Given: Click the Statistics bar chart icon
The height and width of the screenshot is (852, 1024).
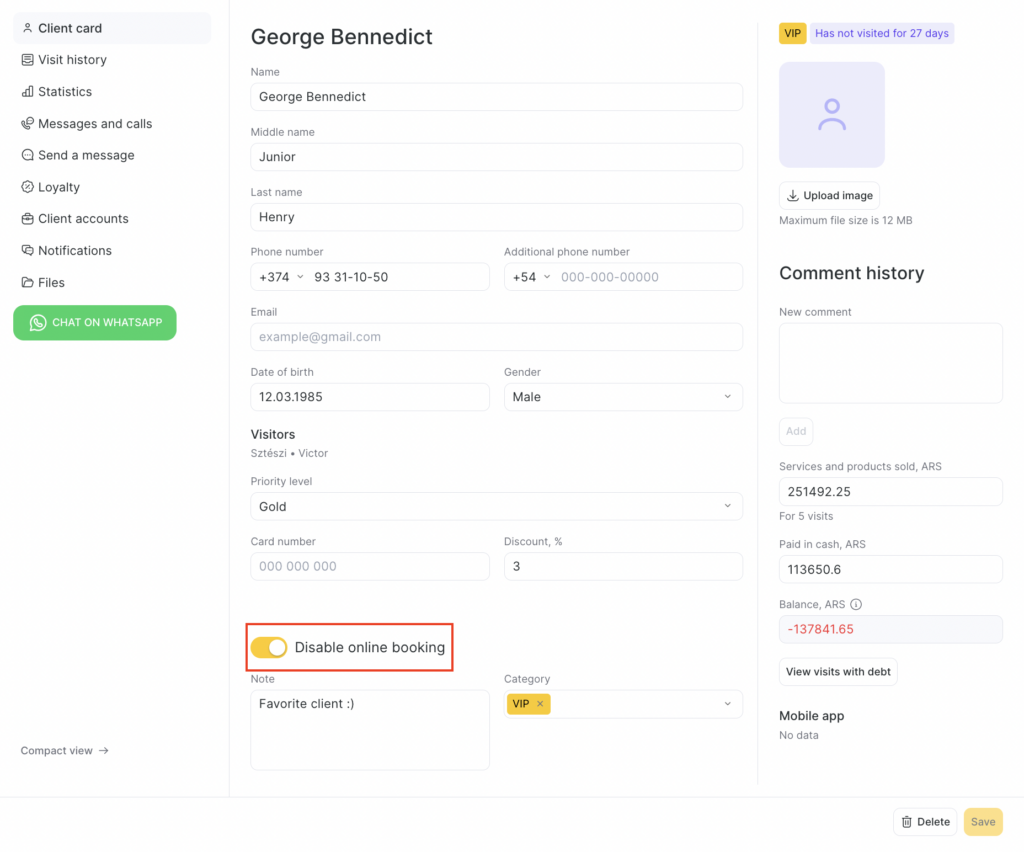Looking at the screenshot, I should click(28, 92).
